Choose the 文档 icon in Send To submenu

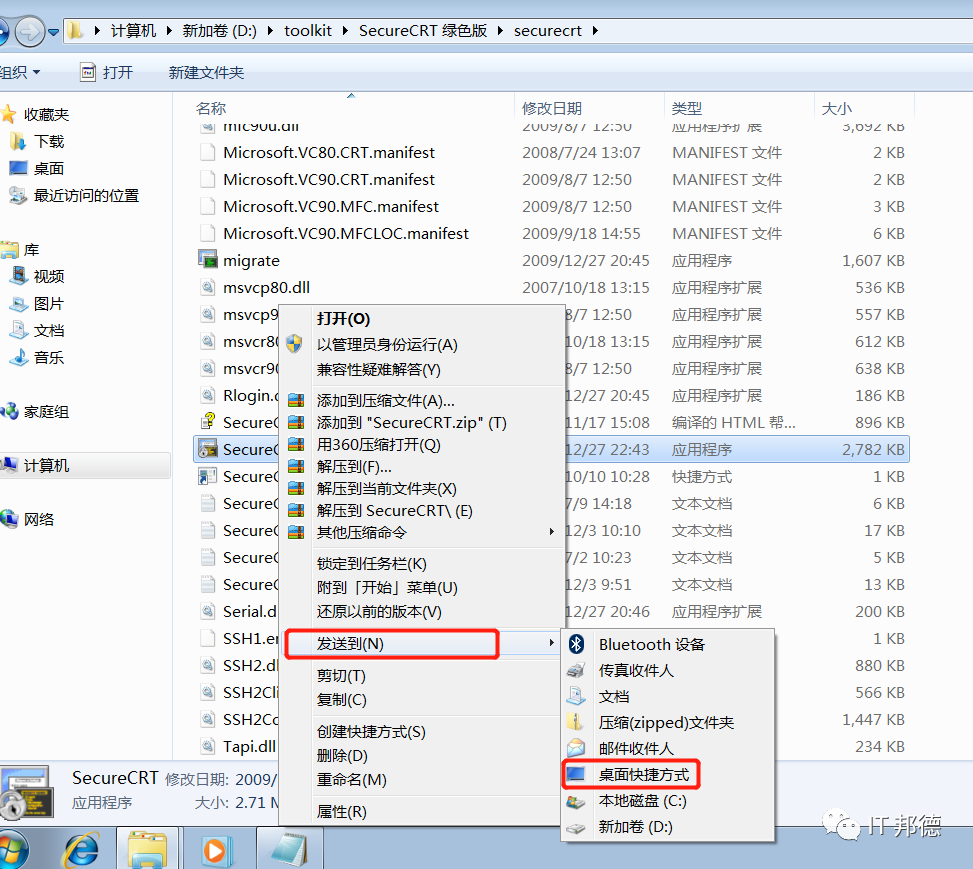tap(576, 696)
